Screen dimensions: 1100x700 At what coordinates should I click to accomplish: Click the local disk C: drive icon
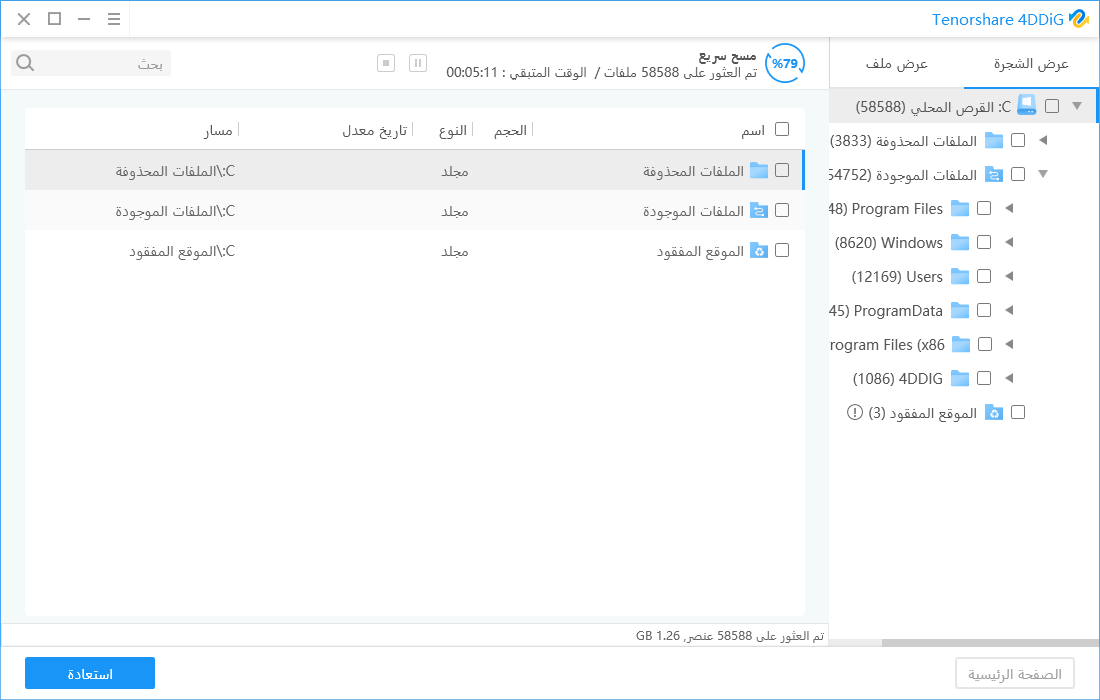[x=1027, y=106]
